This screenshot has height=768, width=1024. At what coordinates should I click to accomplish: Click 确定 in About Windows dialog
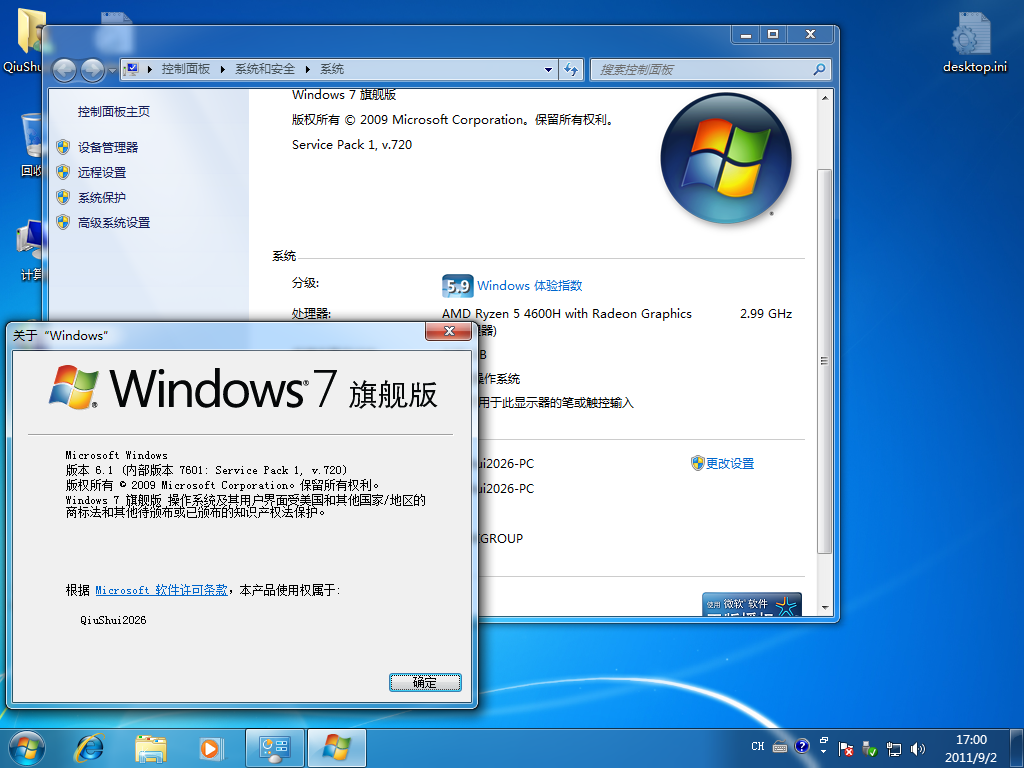[425, 682]
